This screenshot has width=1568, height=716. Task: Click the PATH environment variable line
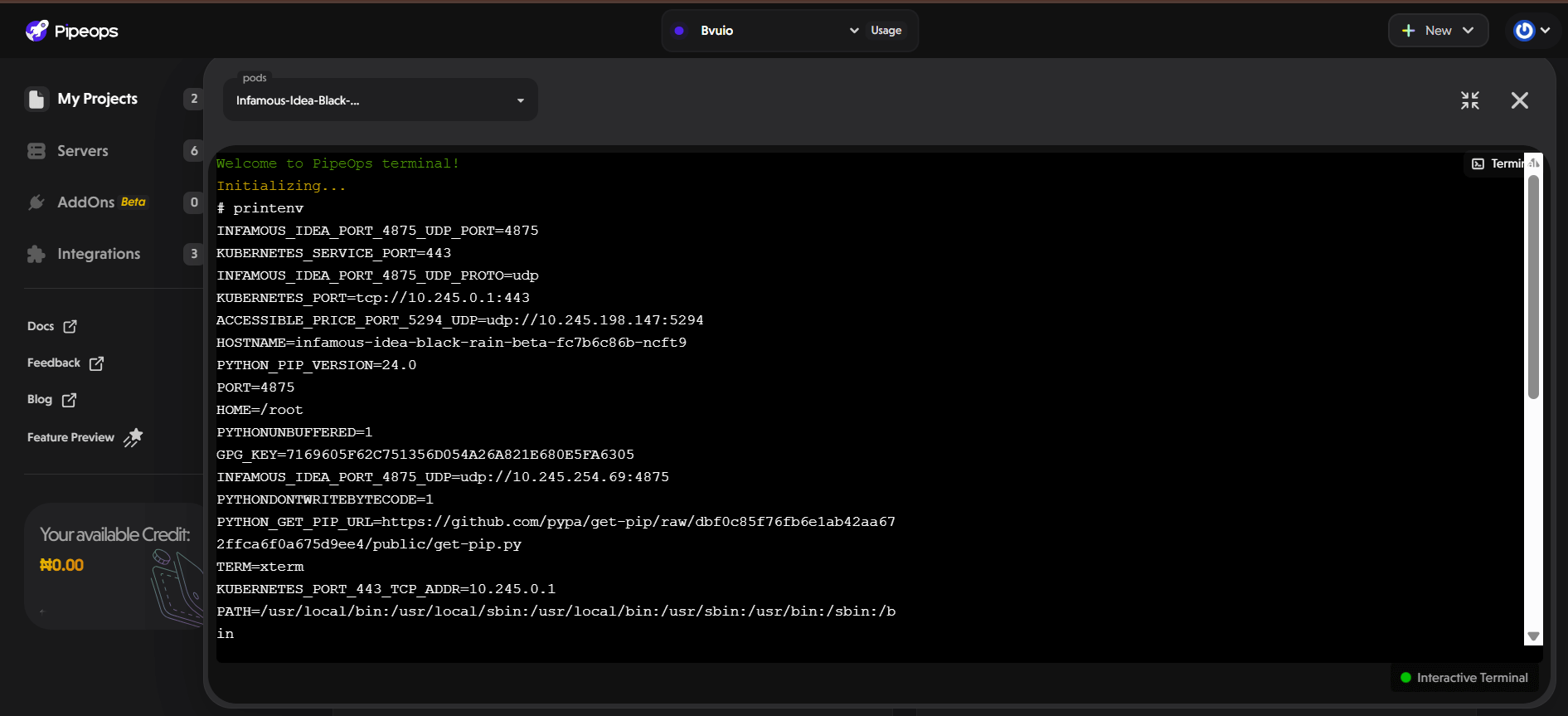click(x=556, y=622)
